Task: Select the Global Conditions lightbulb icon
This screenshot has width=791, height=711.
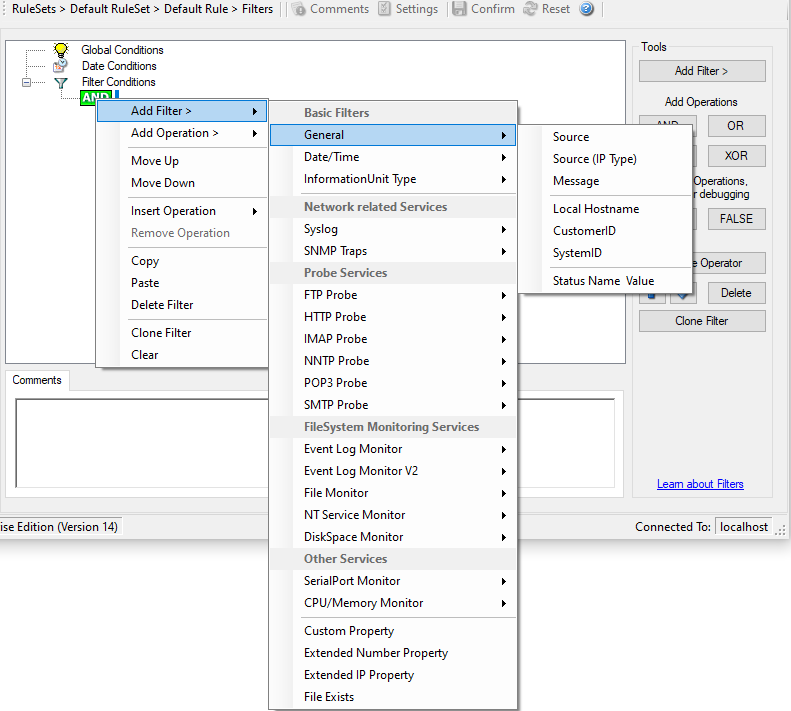Action: [61, 50]
